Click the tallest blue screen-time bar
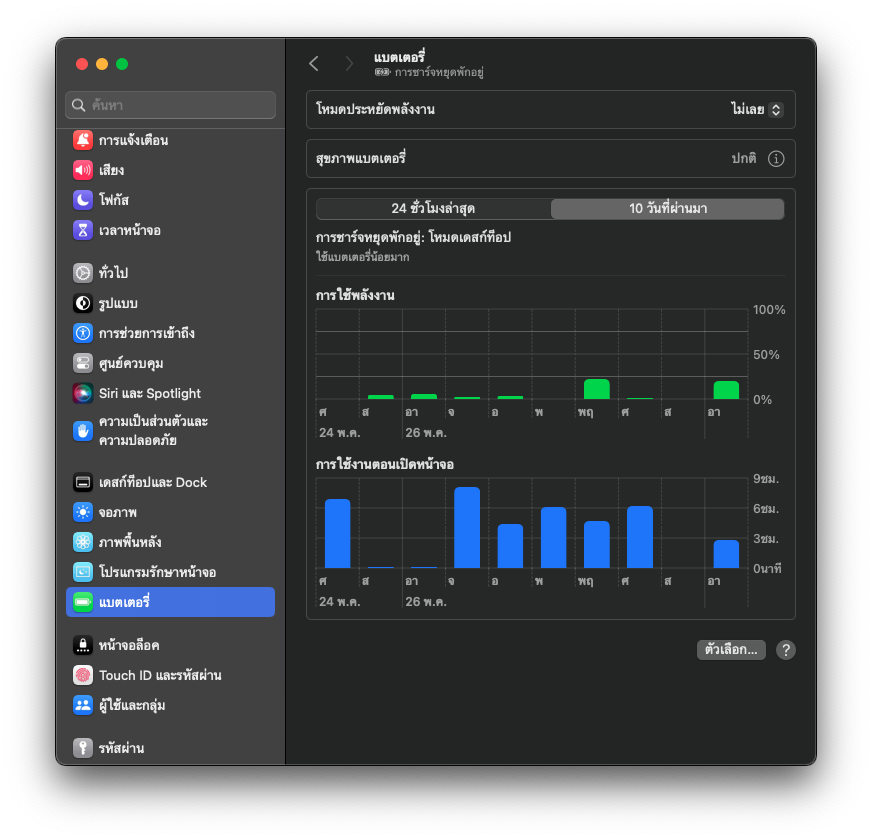872x839 pixels. (467, 528)
